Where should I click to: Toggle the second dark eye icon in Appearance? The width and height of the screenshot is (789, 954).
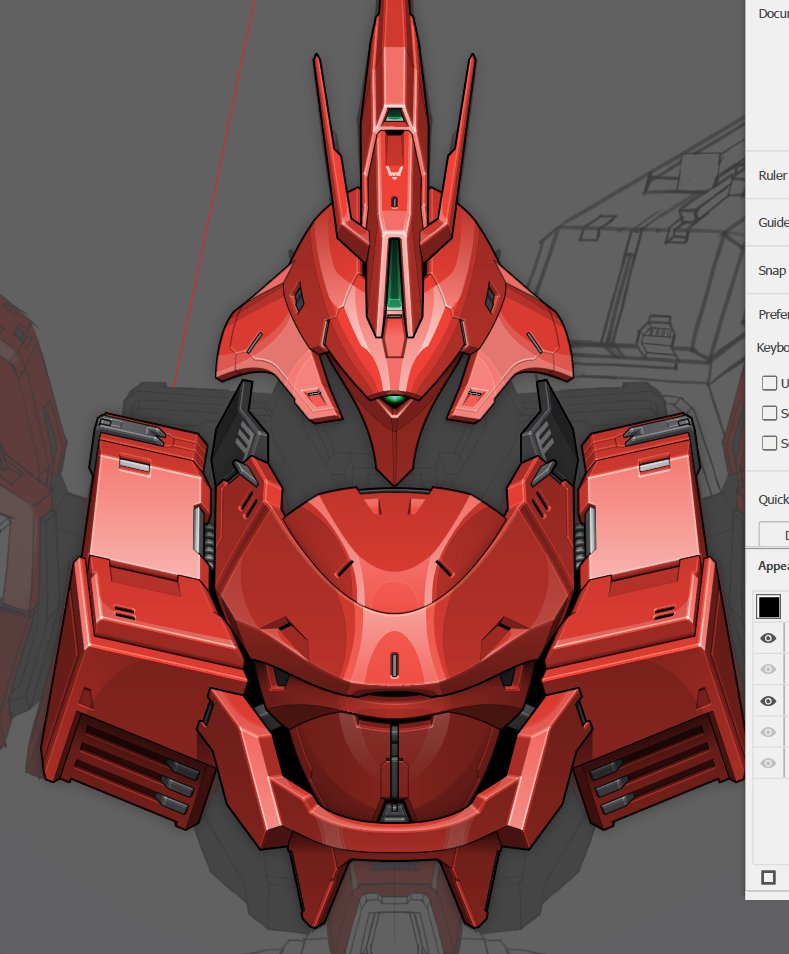pyautogui.click(x=768, y=701)
